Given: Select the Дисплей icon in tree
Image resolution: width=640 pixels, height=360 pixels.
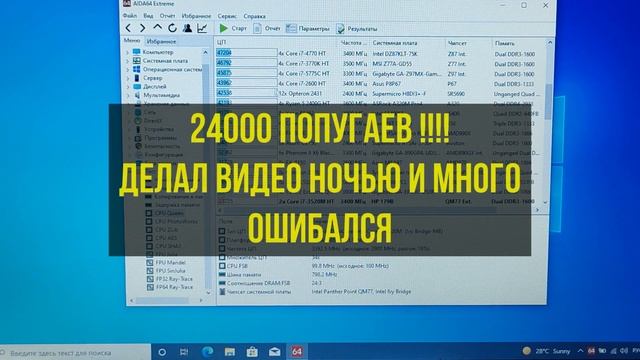Looking at the screenshot, I should (137, 86).
